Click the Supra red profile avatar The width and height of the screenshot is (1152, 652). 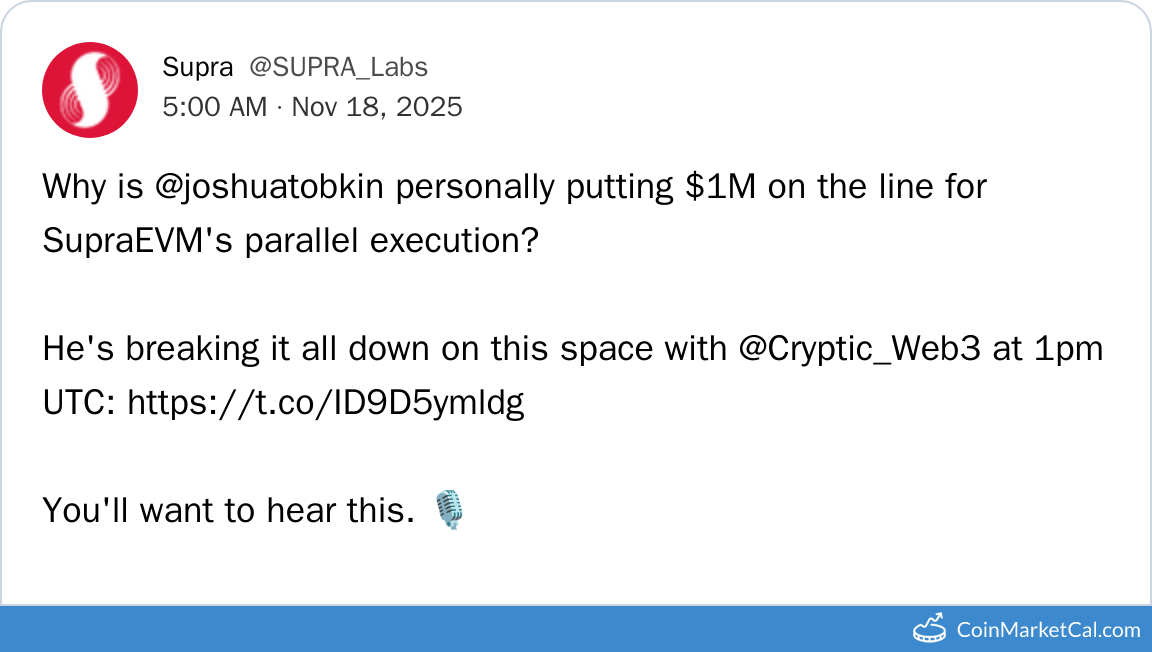90,90
